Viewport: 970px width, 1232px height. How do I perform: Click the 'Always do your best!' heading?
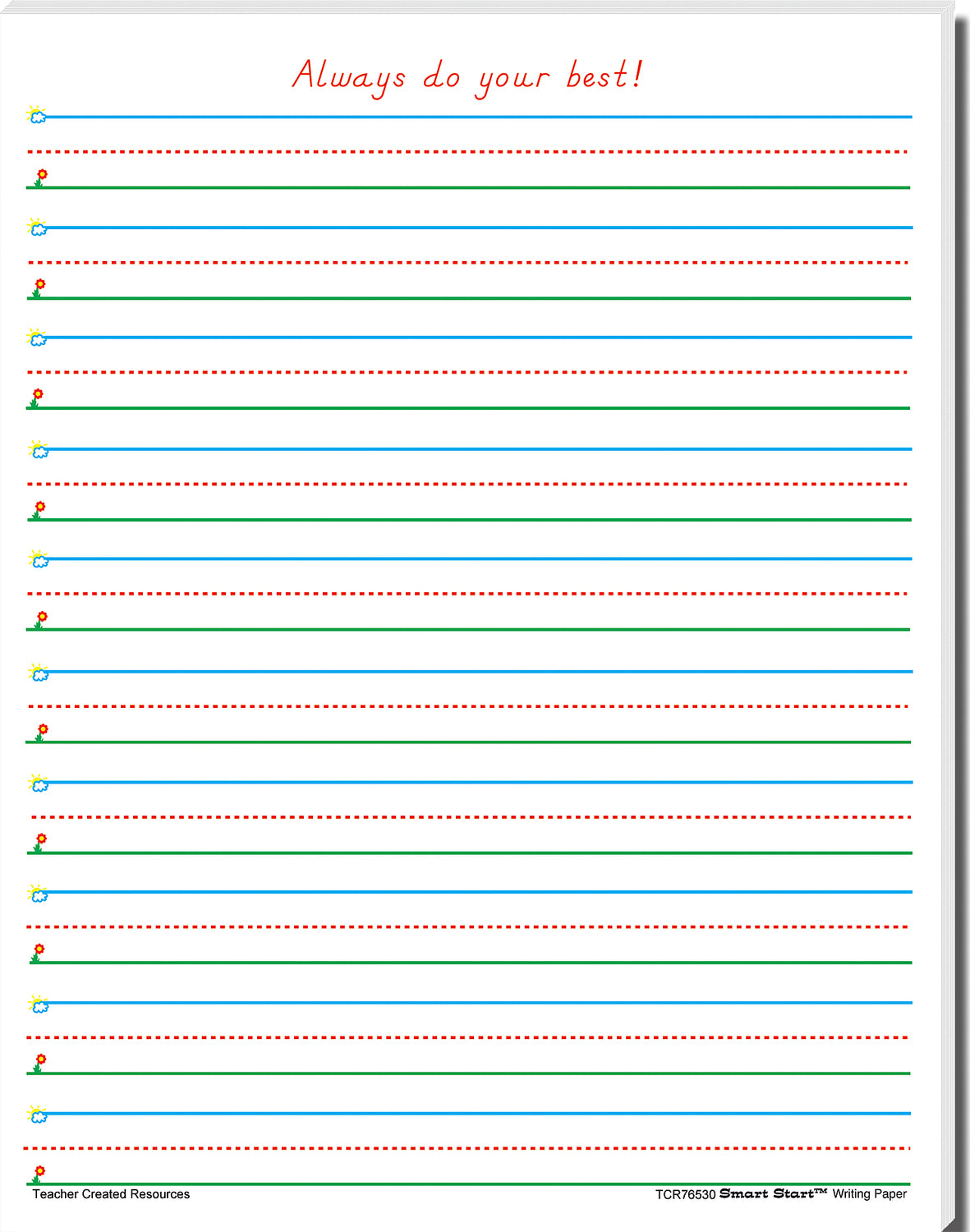[x=467, y=76]
